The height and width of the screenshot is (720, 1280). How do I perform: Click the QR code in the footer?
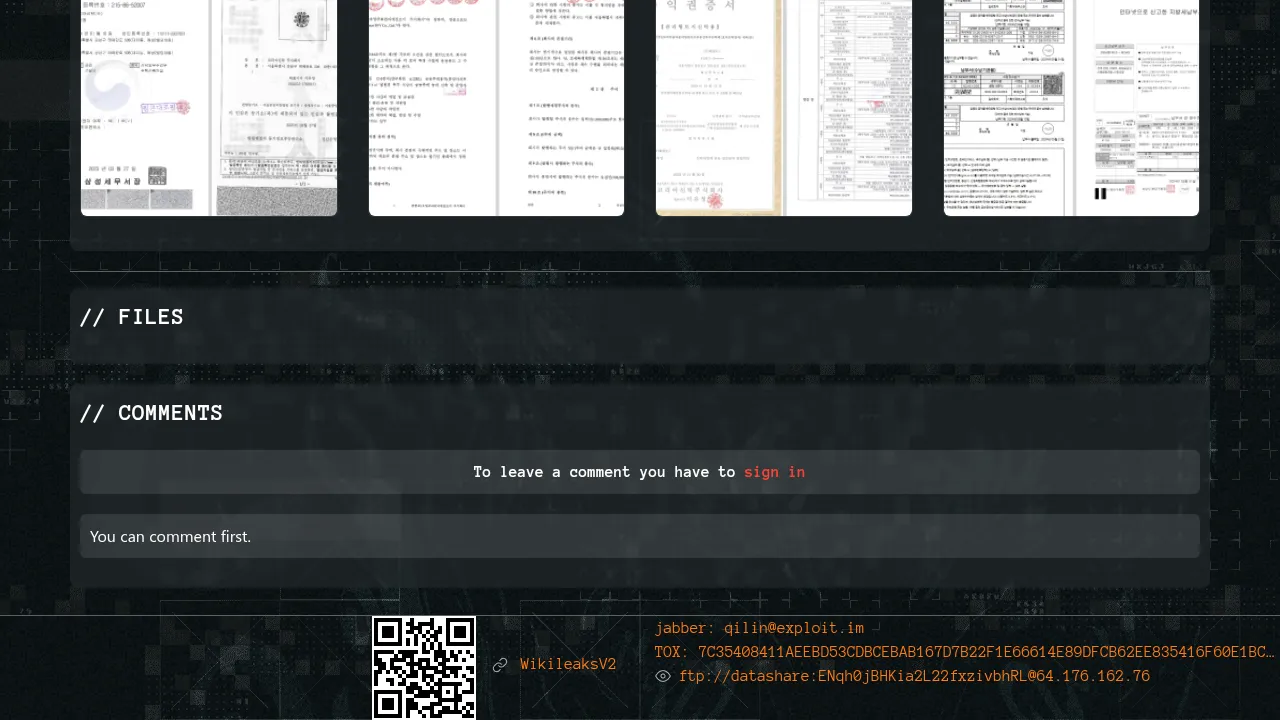(x=424, y=667)
